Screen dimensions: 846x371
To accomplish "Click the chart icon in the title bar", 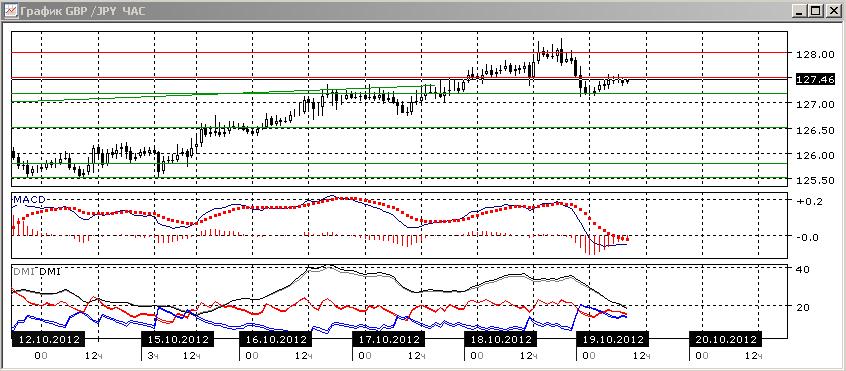I will (x=11, y=11).
